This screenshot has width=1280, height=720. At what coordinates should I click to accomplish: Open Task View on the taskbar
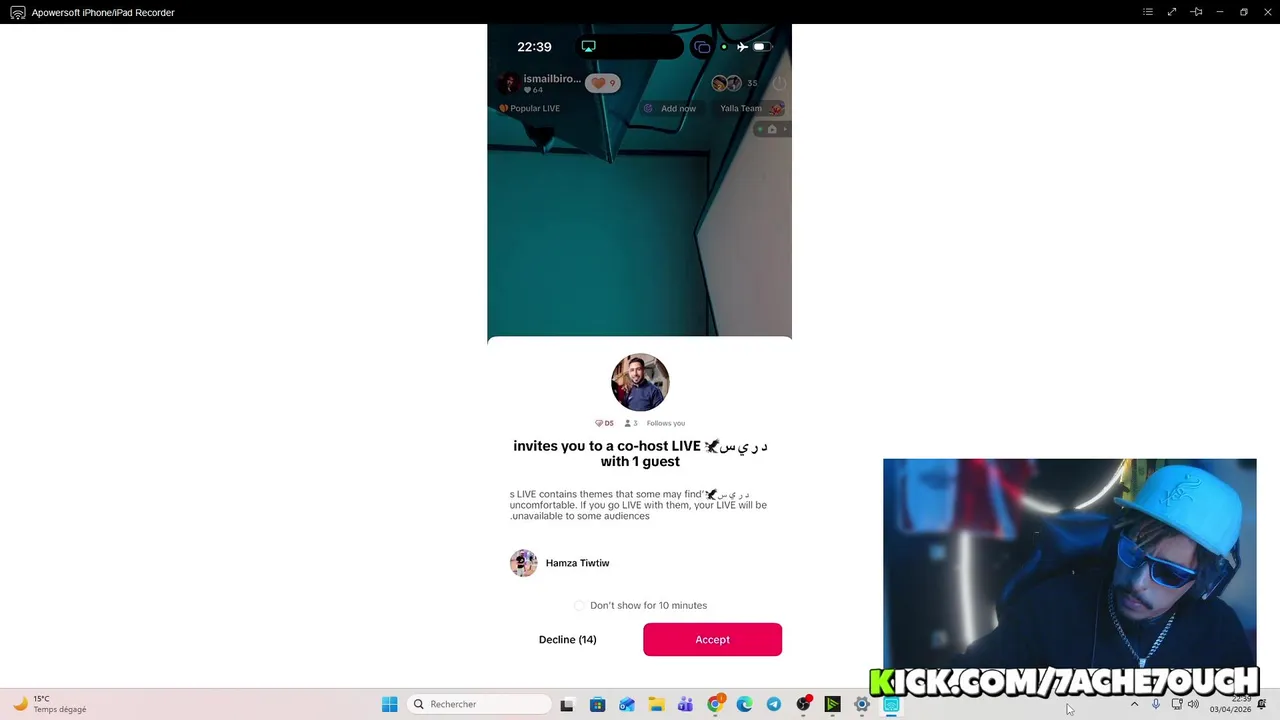(x=567, y=704)
